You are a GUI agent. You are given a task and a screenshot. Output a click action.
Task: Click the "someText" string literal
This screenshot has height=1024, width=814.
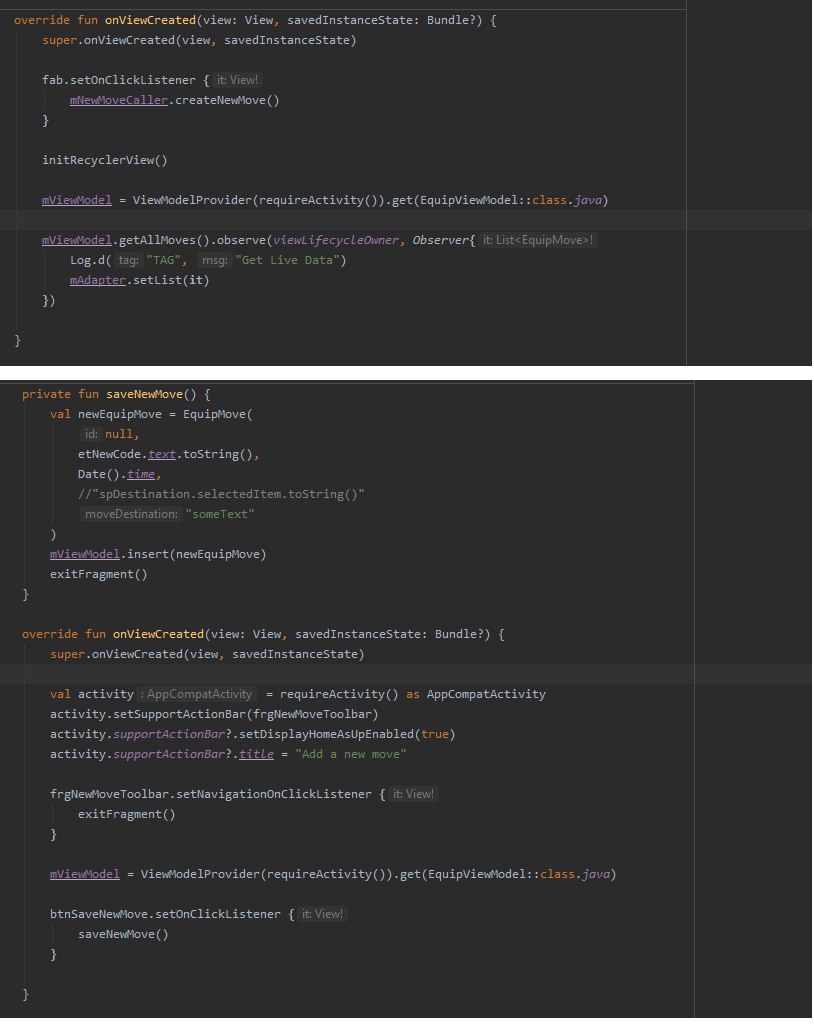220,514
